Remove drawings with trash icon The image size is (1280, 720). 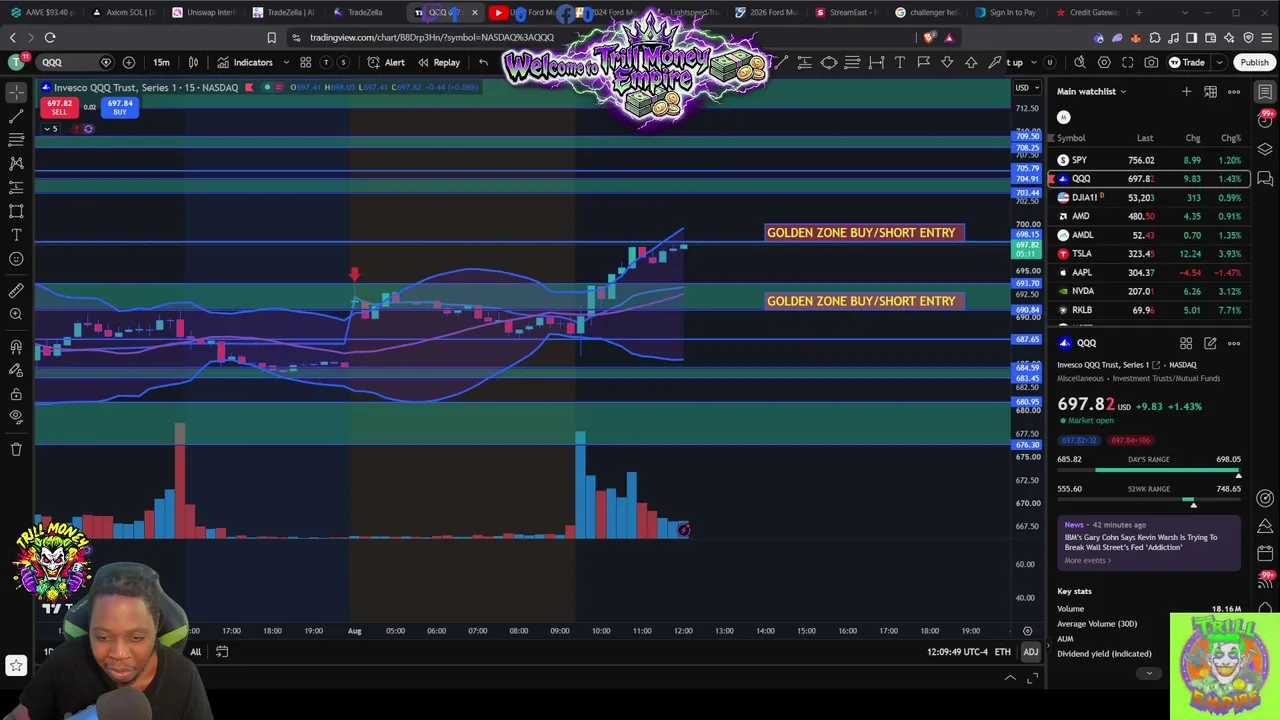click(16, 450)
